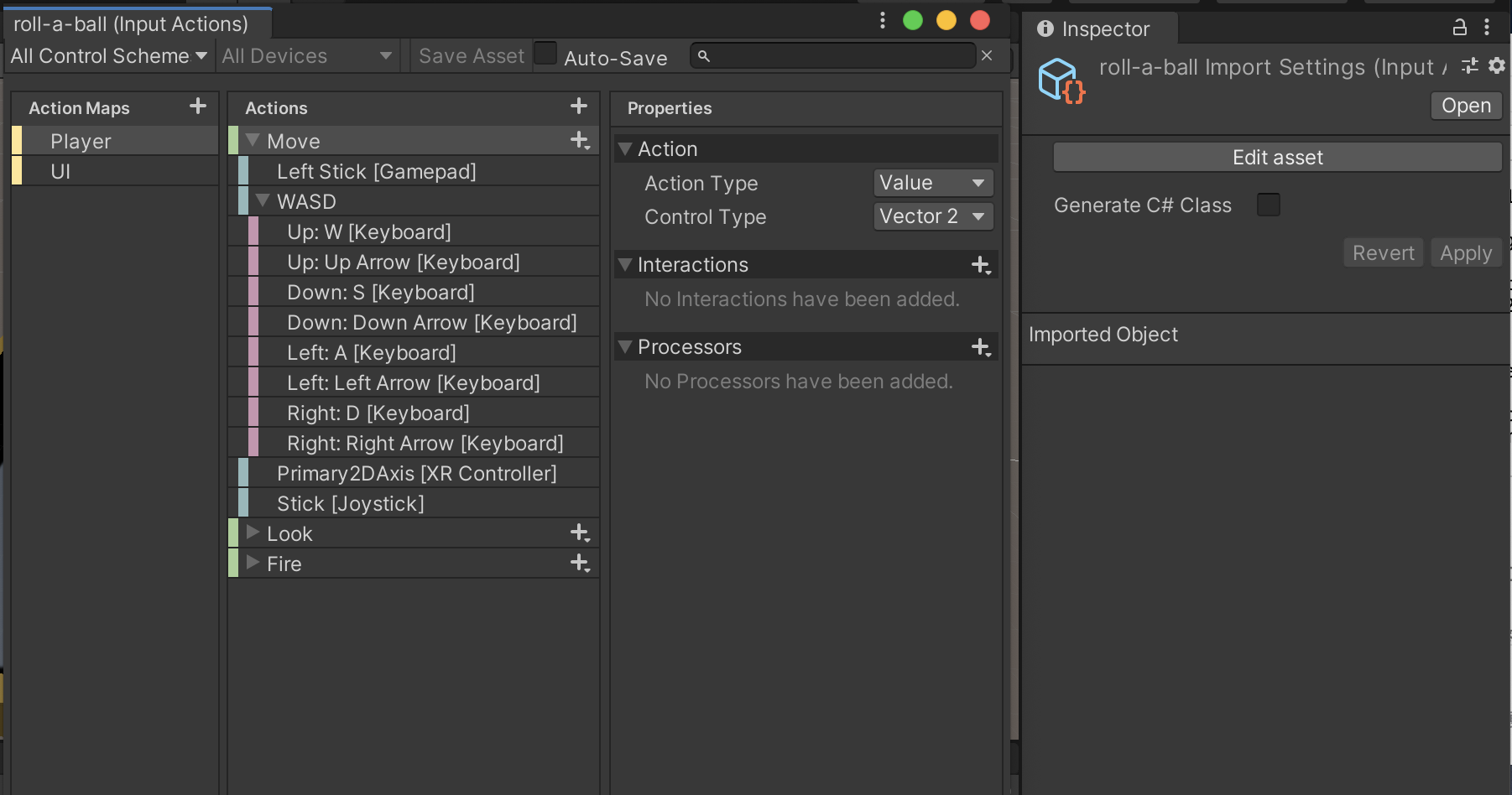1512x795 pixels.
Task: Collapse the WASD composite binding
Action: [263, 200]
